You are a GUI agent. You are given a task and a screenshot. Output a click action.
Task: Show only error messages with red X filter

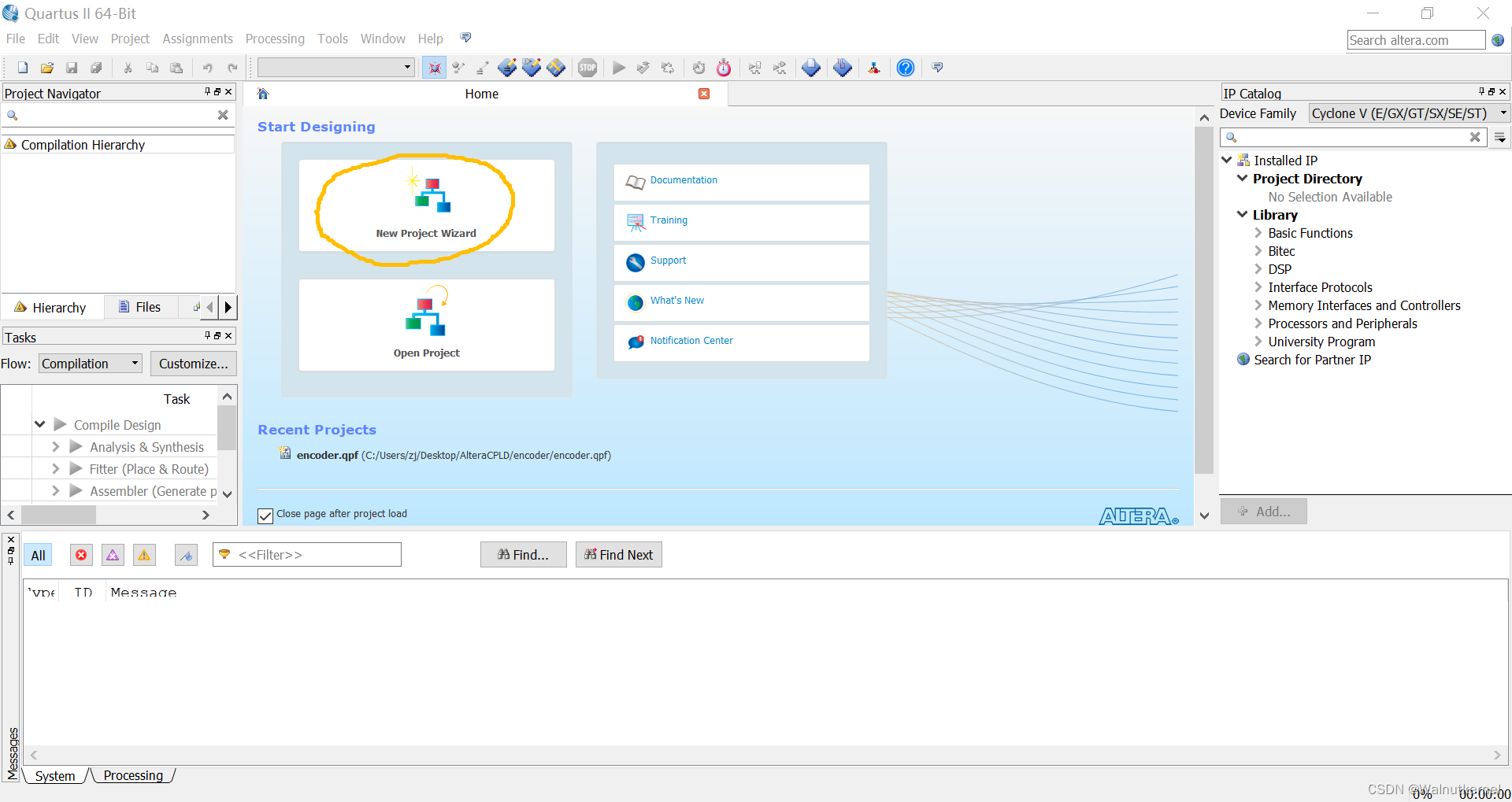pos(81,555)
